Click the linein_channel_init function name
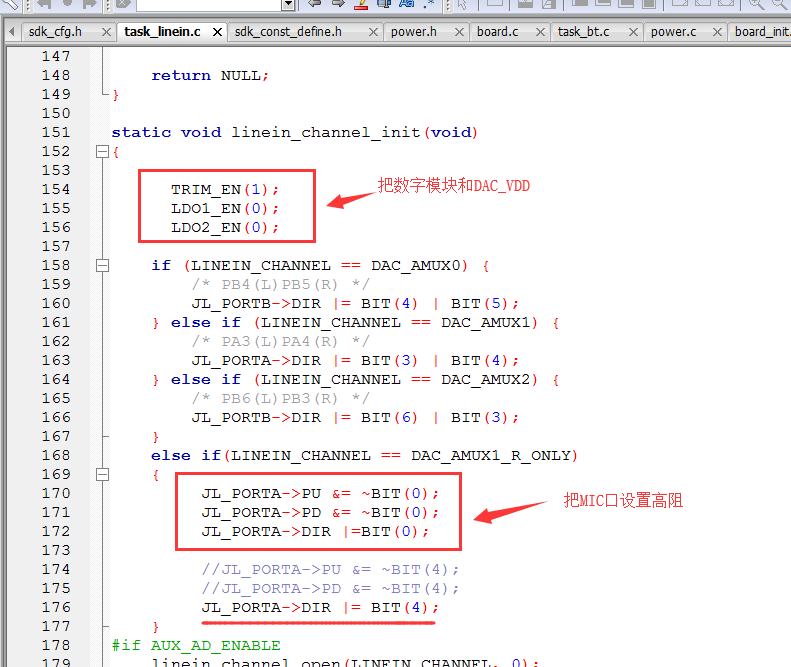The image size is (791, 667). click(x=326, y=133)
